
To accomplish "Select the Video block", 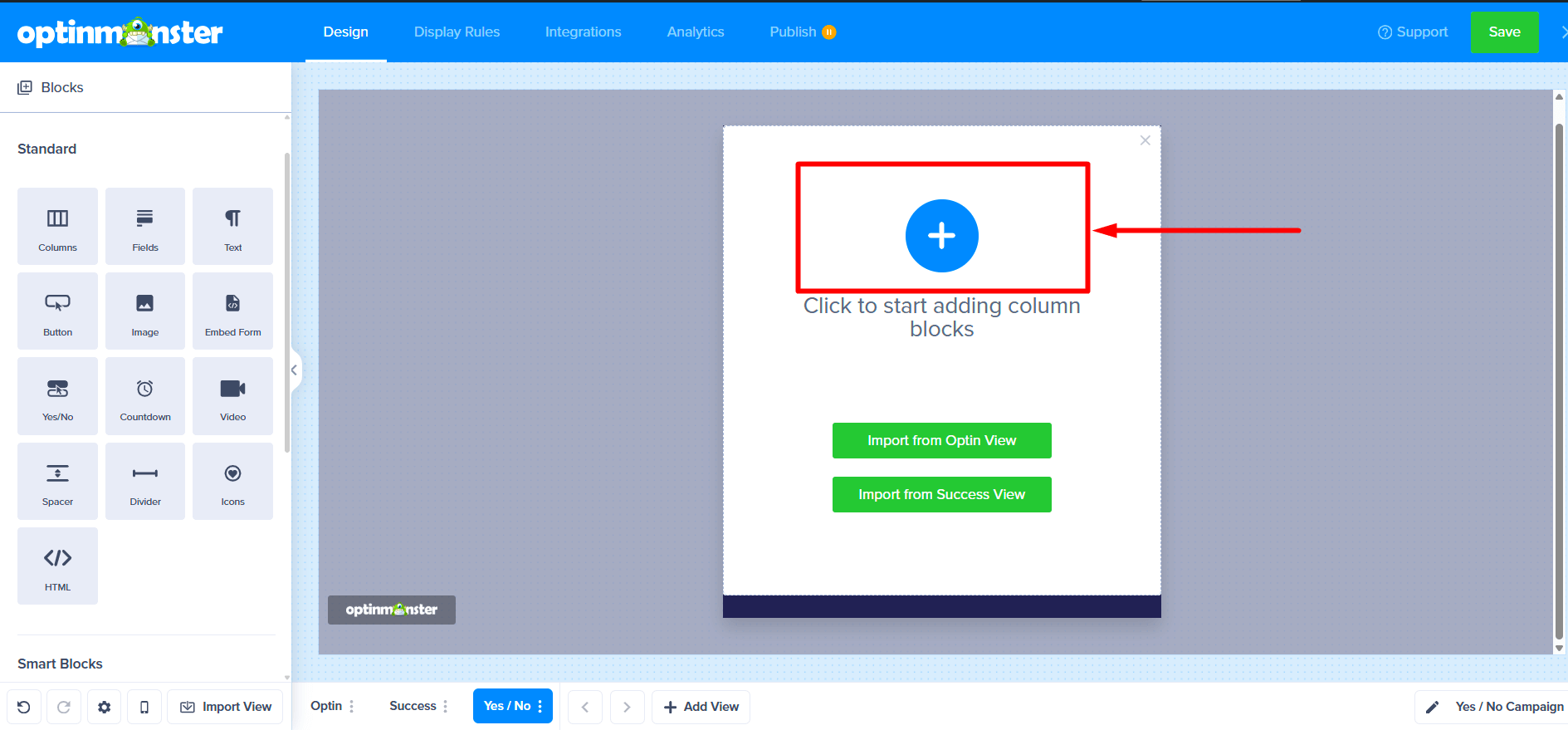I will coord(232,396).
